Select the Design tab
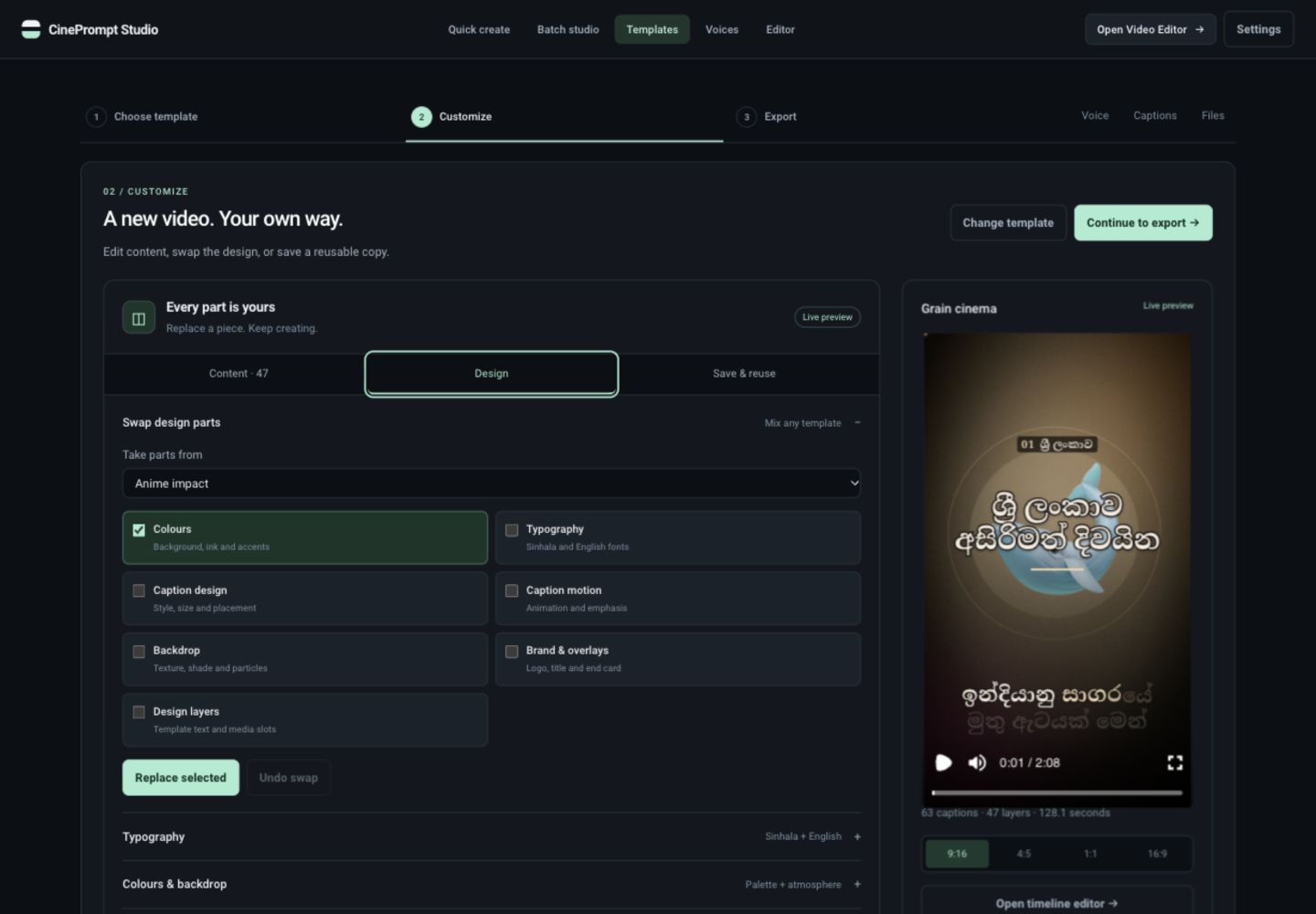Image resolution: width=1316 pixels, height=914 pixels. (x=492, y=374)
